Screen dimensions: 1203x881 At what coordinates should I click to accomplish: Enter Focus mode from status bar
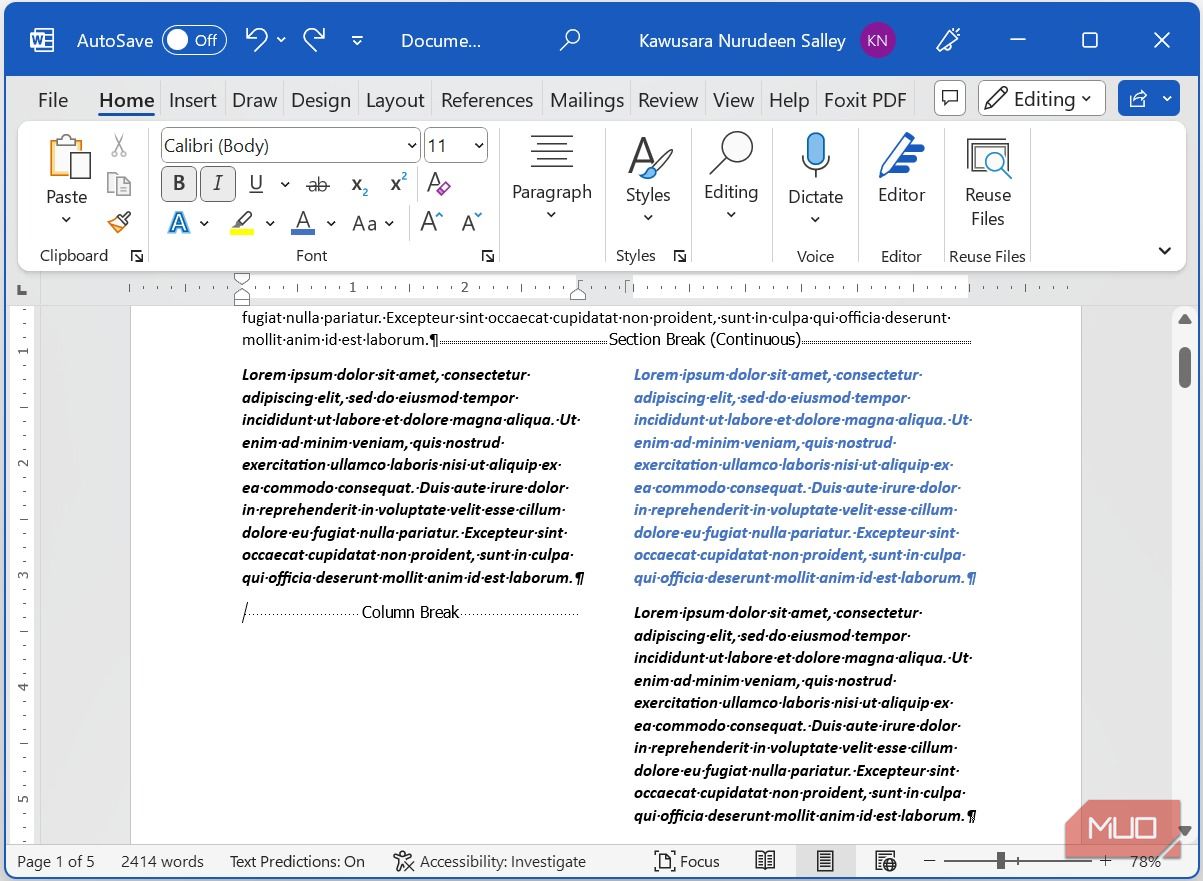point(687,861)
